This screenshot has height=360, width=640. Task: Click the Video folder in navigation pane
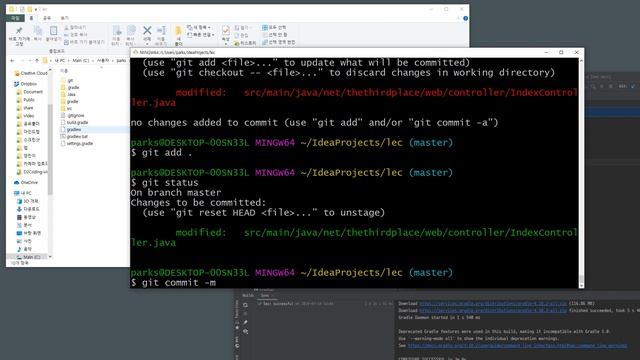click(x=29, y=116)
